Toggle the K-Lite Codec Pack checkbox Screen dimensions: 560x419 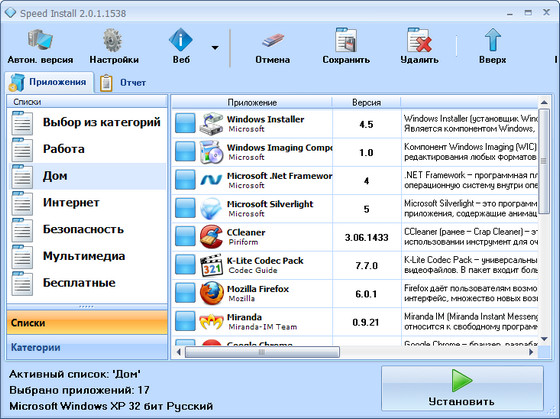click(x=185, y=264)
